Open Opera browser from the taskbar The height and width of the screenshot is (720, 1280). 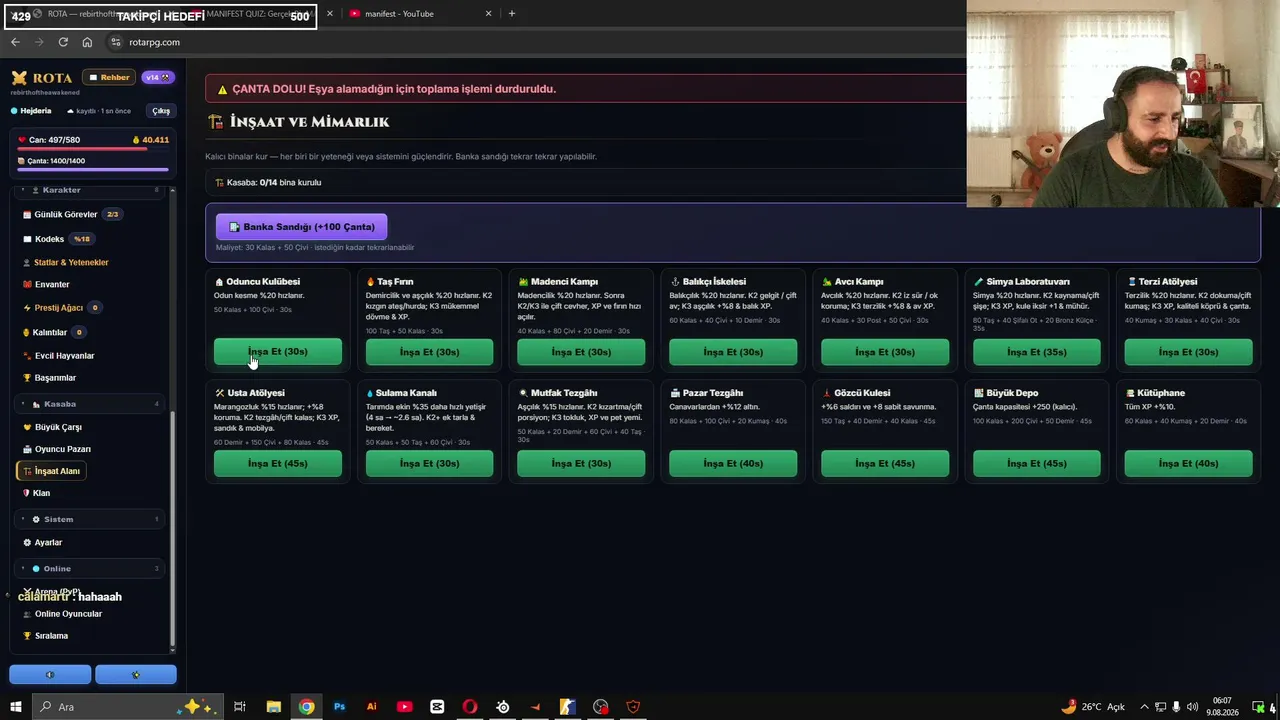470,707
